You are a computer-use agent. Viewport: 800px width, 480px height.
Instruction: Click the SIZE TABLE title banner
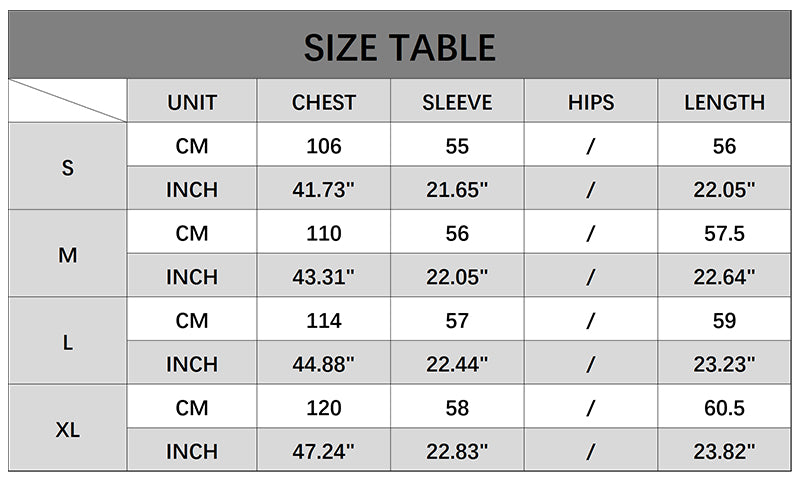pos(400,47)
